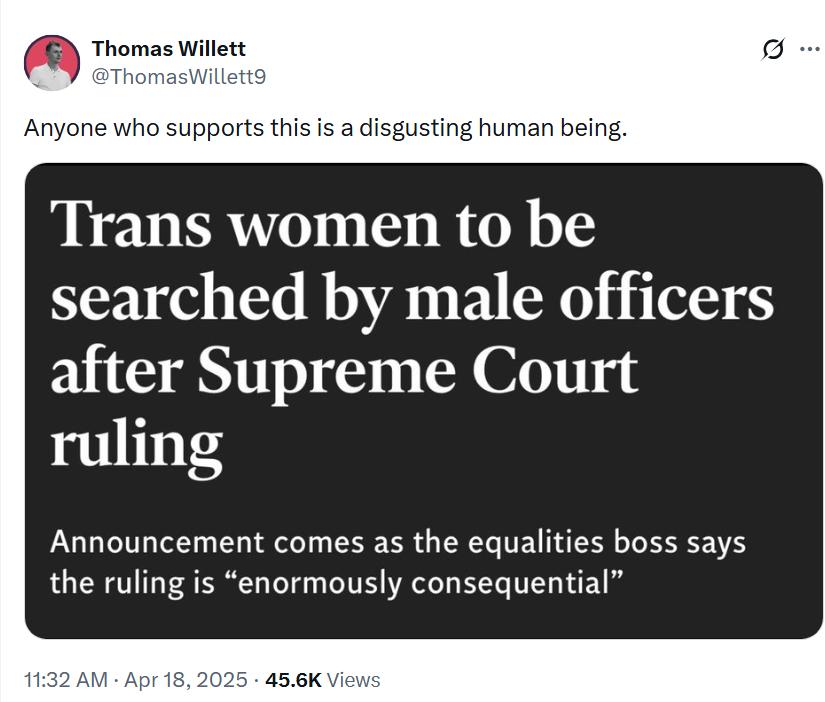This screenshot has width=825, height=702.
Task: Click the word "ruling" in the headline
Action: 136,443
